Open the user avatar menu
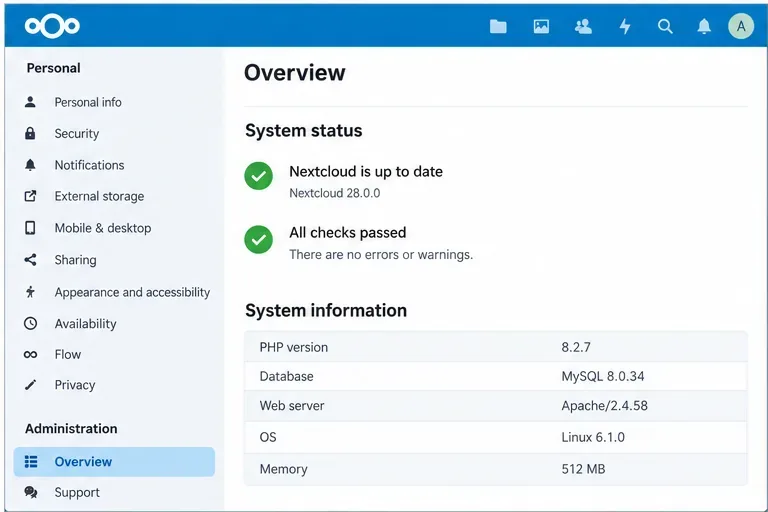The height and width of the screenshot is (512, 768). tap(741, 26)
